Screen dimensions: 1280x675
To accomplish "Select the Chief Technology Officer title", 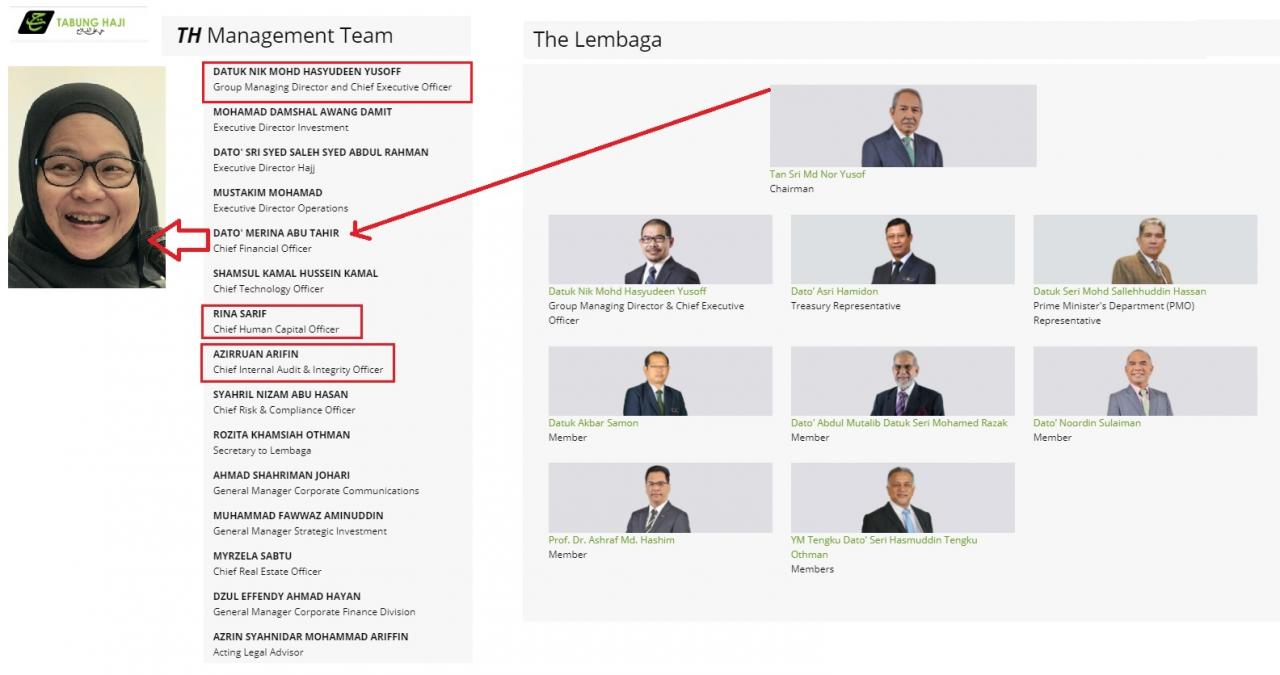I will point(268,289).
